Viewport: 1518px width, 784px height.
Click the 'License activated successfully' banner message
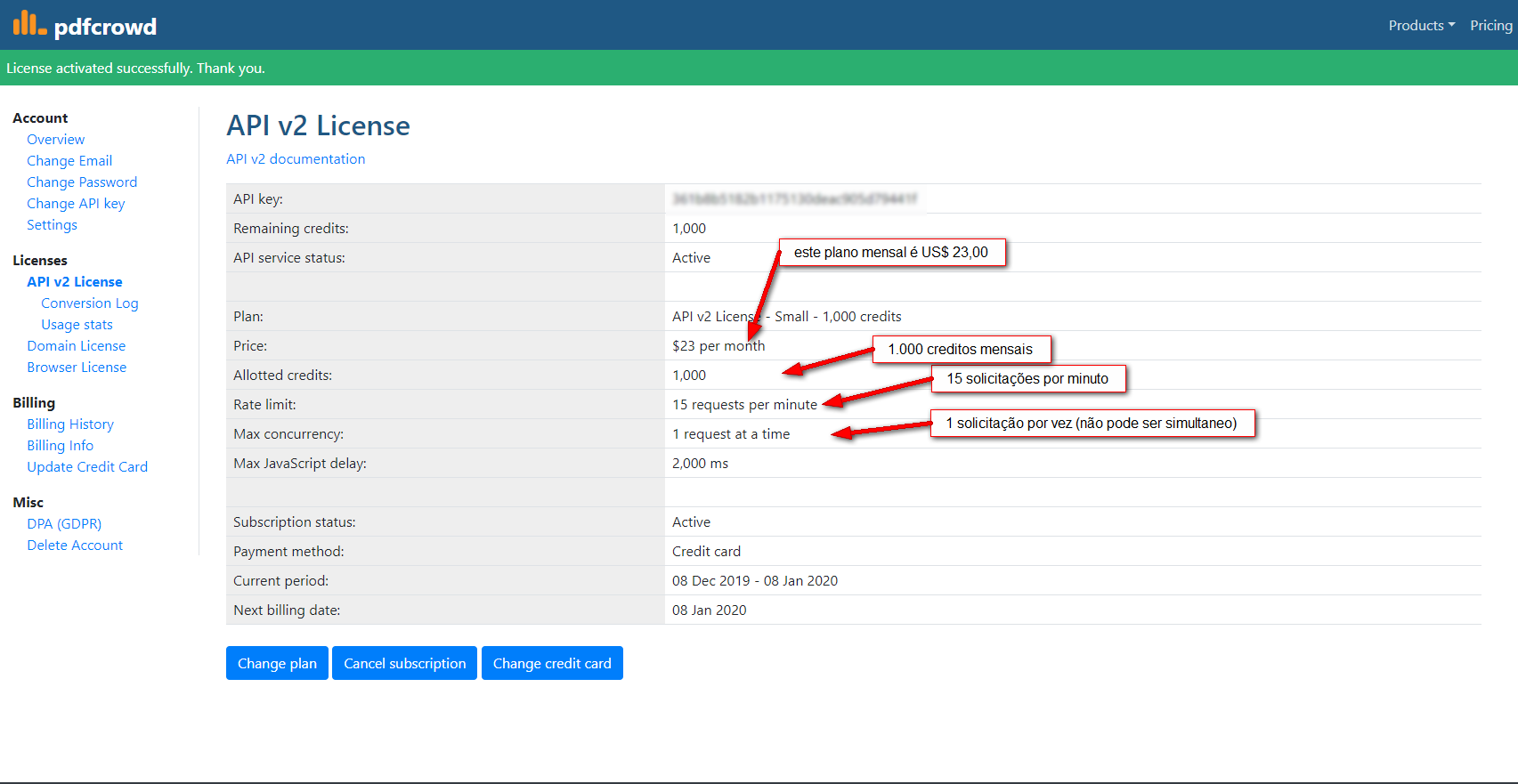135,69
